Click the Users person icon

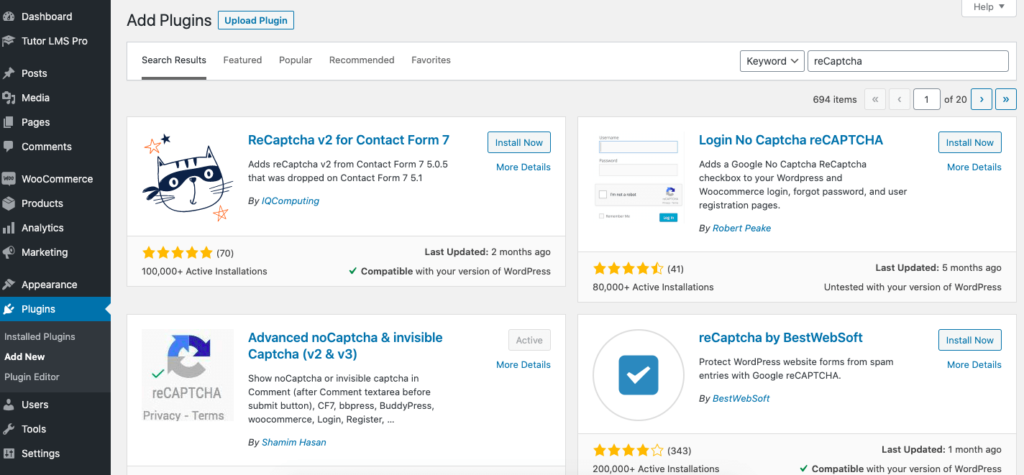pos(8,404)
